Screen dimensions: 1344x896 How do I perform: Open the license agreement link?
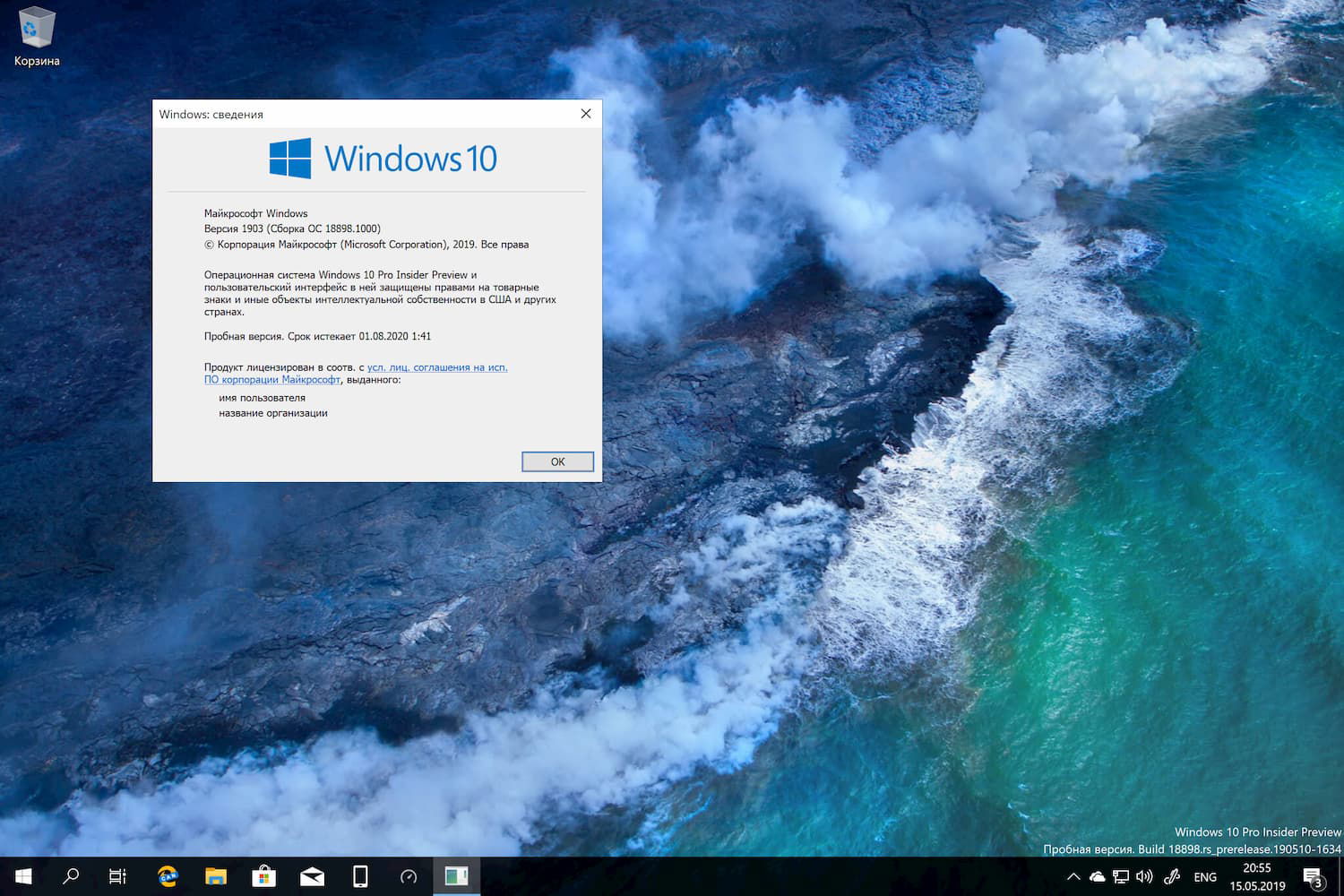click(437, 367)
